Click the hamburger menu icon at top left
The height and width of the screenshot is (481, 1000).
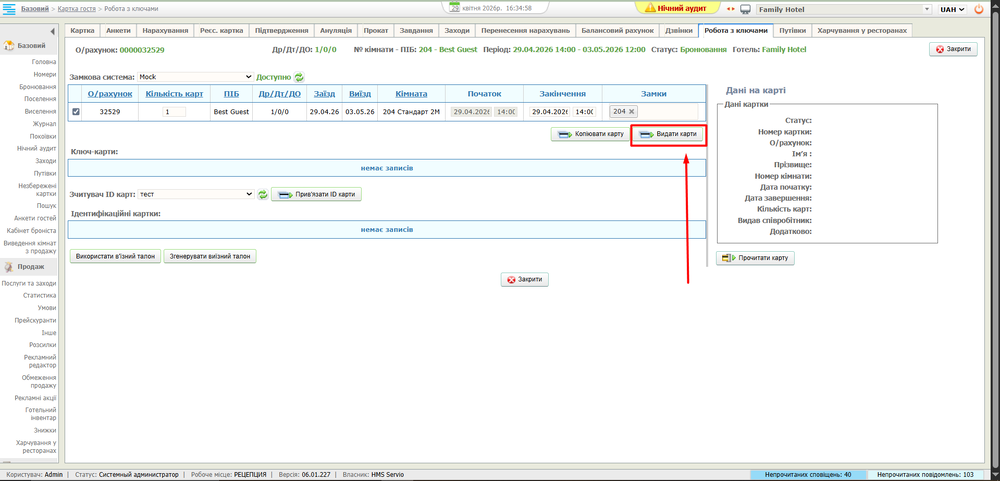pos(8,9)
